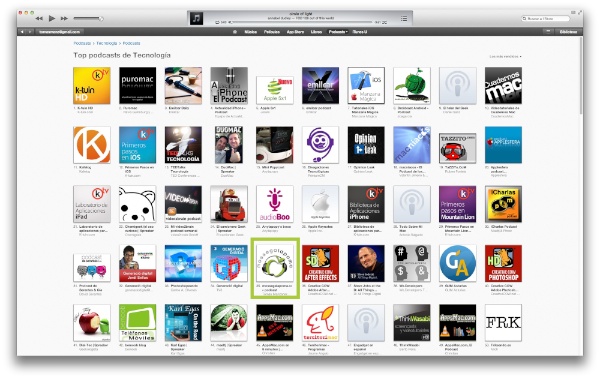600x379 pixels.
Task: Open the App Store section
Action: (x=295, y=32)
